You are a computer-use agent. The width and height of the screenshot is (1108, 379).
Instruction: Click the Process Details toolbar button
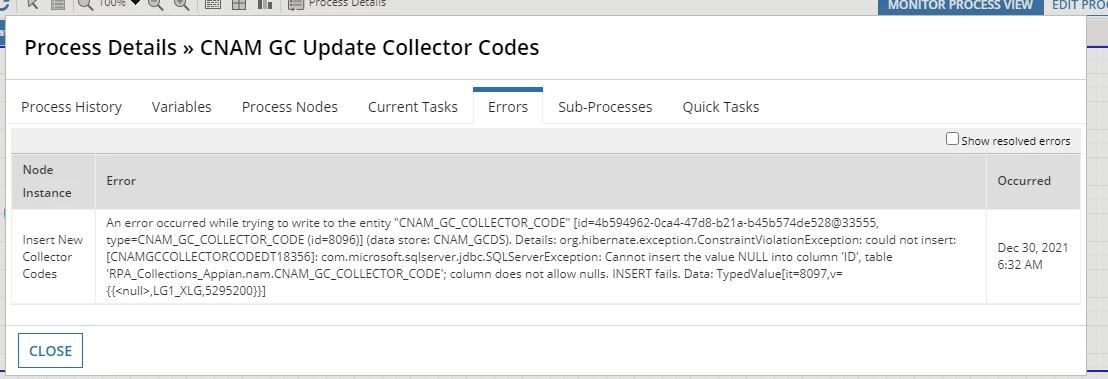(338, 4)
